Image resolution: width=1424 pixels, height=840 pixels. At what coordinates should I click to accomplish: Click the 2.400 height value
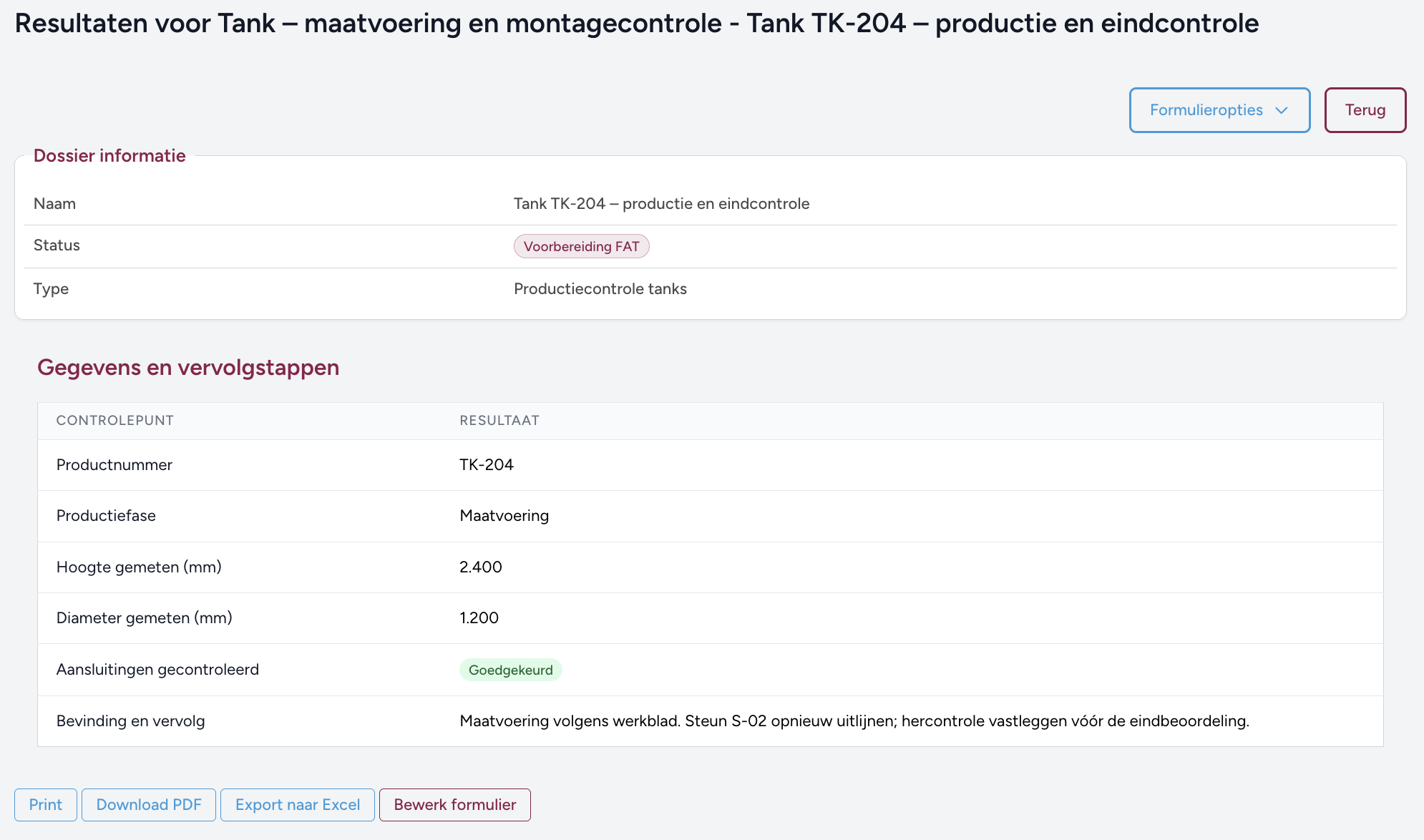pos(481,567)
